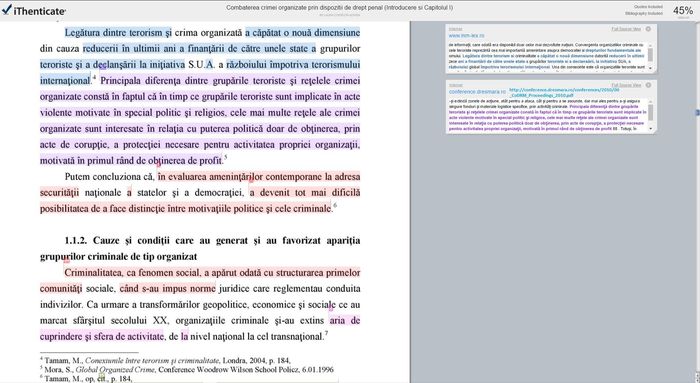Viewport: 700px width, 383px height.
Task: Open the www.mm-lex.ro source link
Action: [x=466, y=35]
